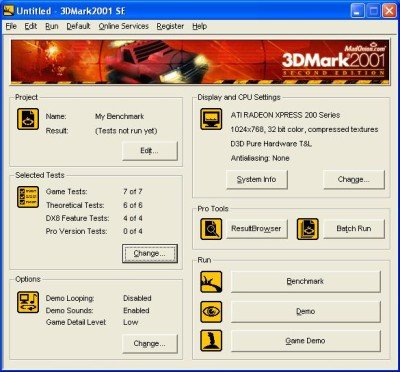Click the Change... button under Selected Tests
Screen dimensions: 400x372
click(150, 254)
